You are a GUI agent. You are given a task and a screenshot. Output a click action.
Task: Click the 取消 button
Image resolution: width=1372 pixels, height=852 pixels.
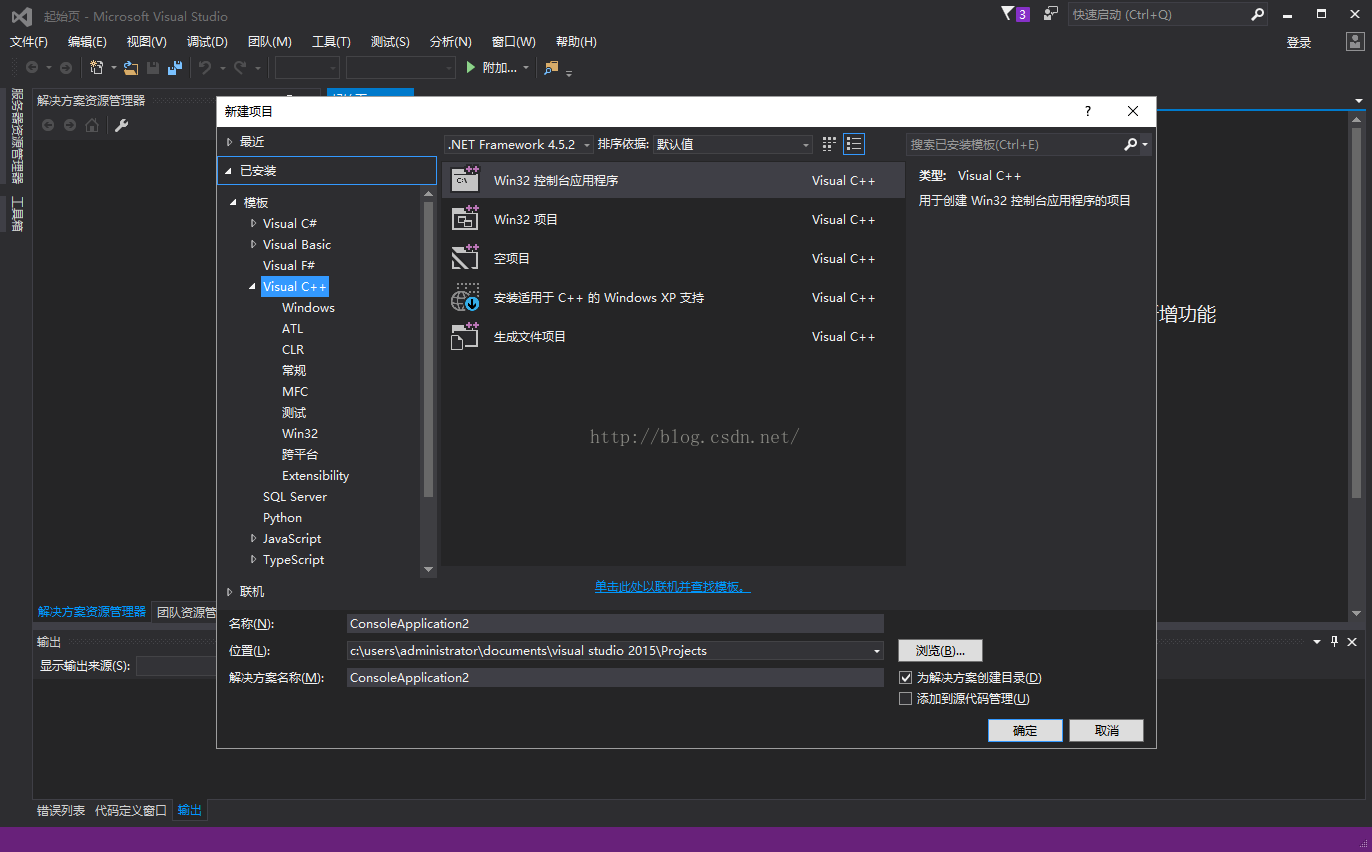1106,731
